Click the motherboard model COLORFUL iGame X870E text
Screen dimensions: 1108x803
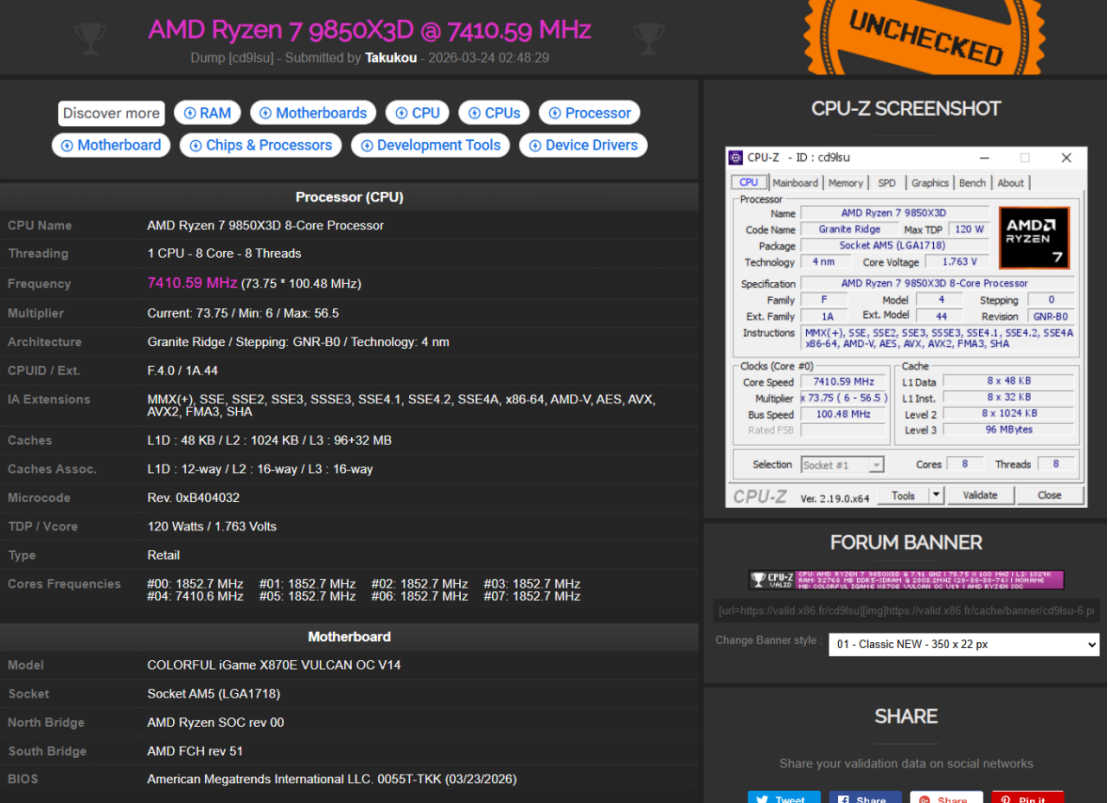click(273, 665)
